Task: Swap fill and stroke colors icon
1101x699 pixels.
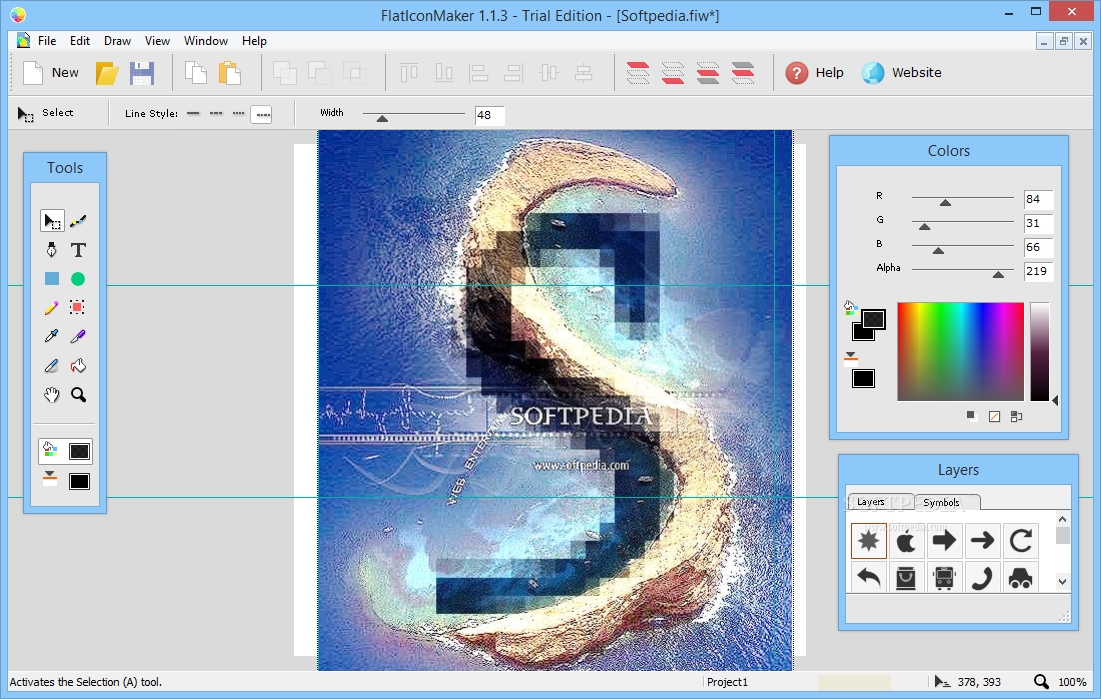Action: point(1016,417)
